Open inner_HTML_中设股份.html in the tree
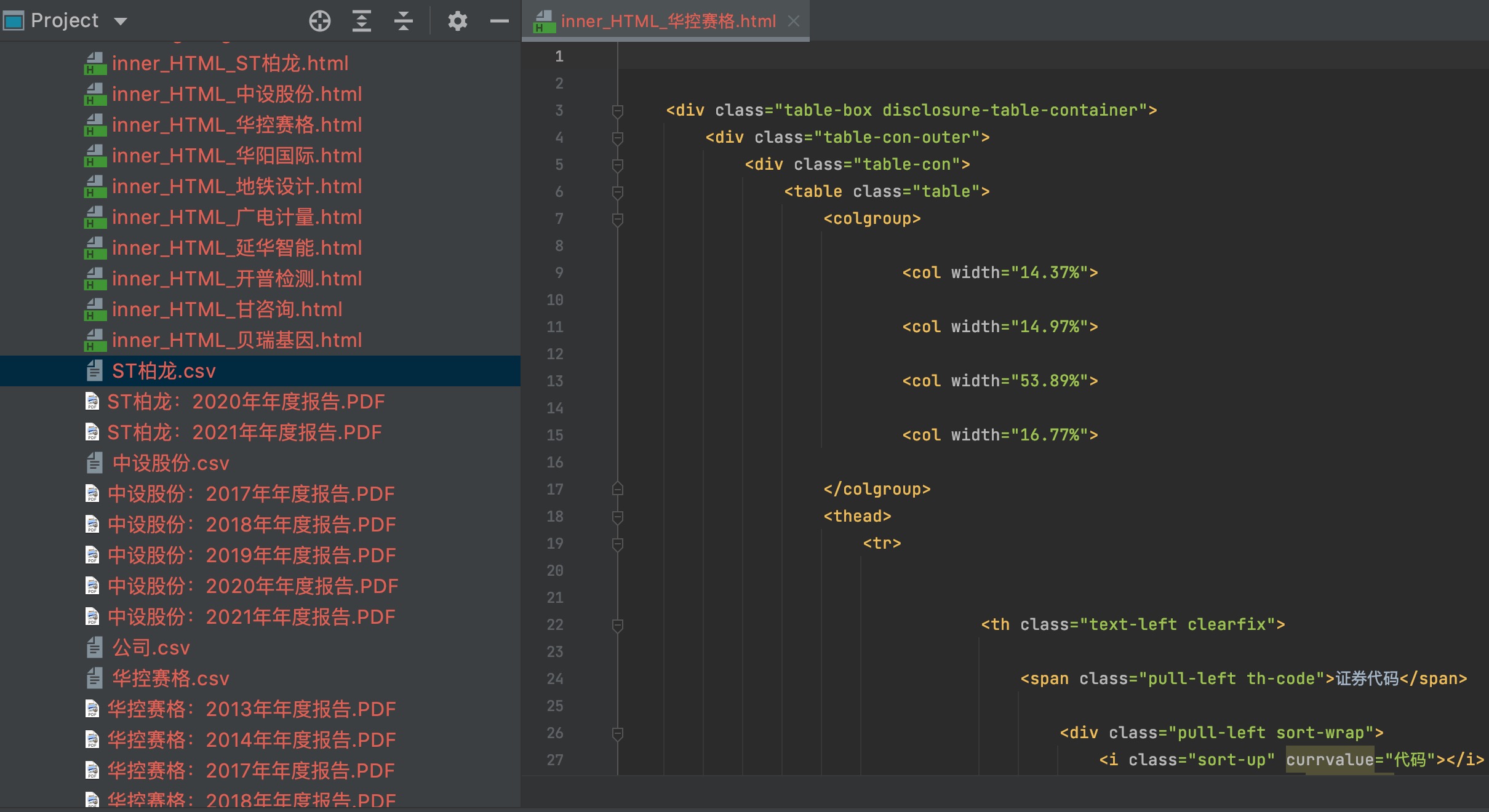 tap(237, 94)
